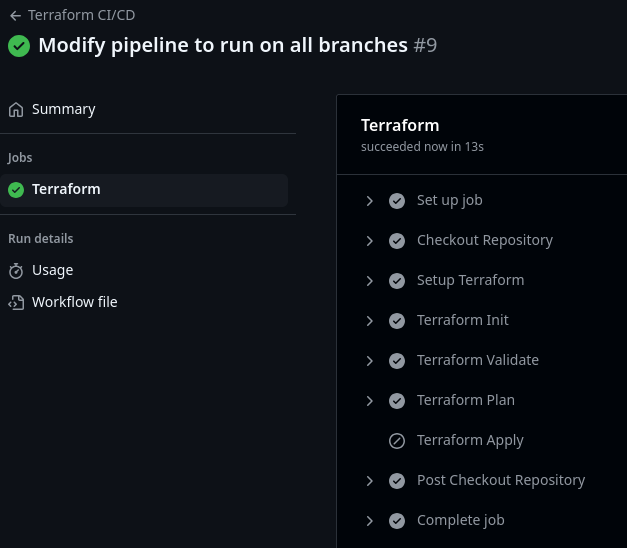Click the success check icon for Checkout Repository
The image size is (627, 548).
pos(397,241)
